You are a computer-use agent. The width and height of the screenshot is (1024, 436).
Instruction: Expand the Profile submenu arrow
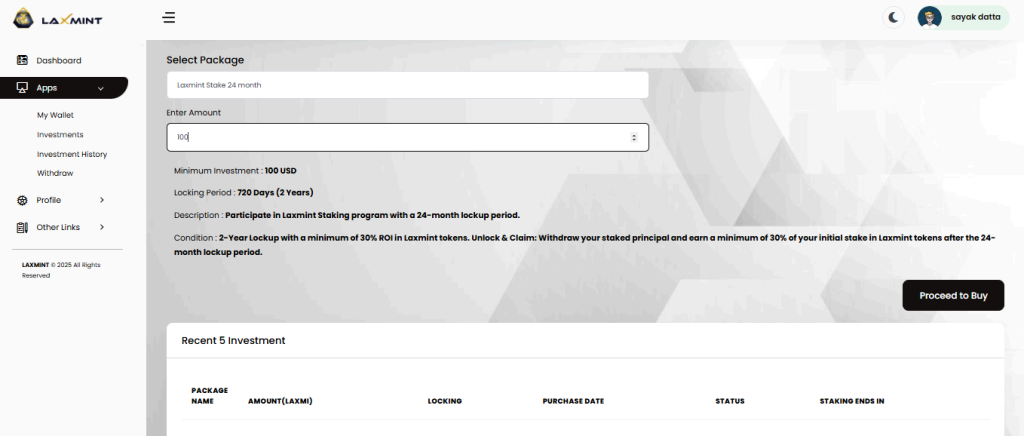pyautogui.click(x=102, y=200)
